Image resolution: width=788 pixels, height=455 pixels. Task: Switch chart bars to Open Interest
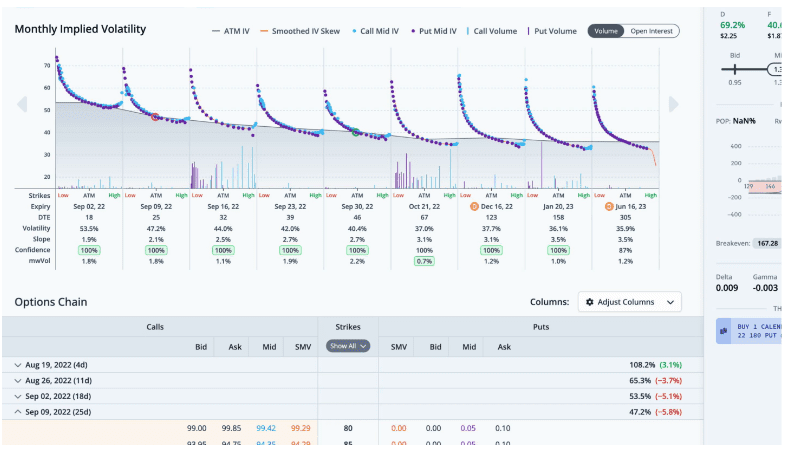point(651,31)
